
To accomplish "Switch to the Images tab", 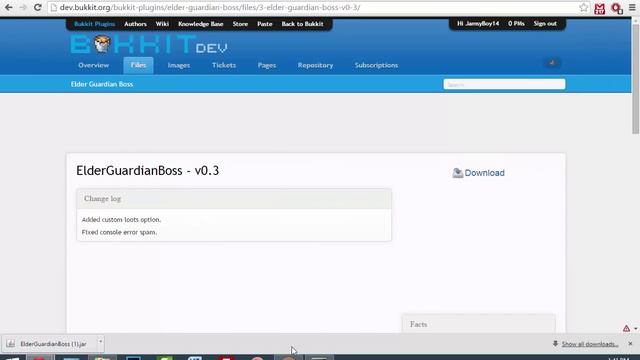I will 179,65.
